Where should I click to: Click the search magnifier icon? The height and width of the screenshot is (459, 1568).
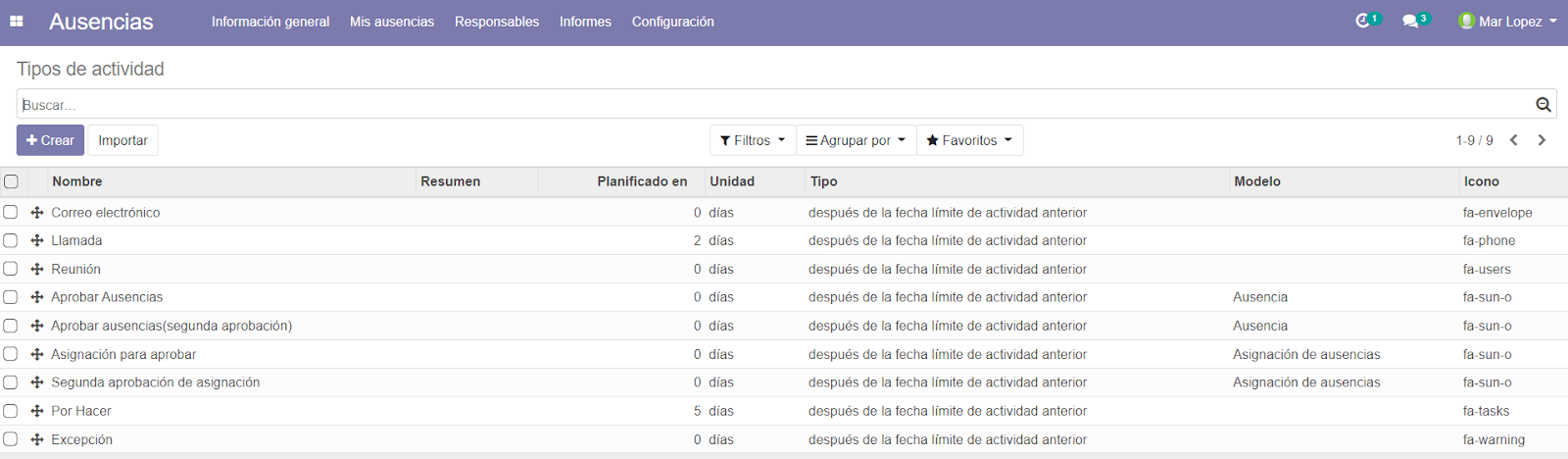tap(1543, 104)
